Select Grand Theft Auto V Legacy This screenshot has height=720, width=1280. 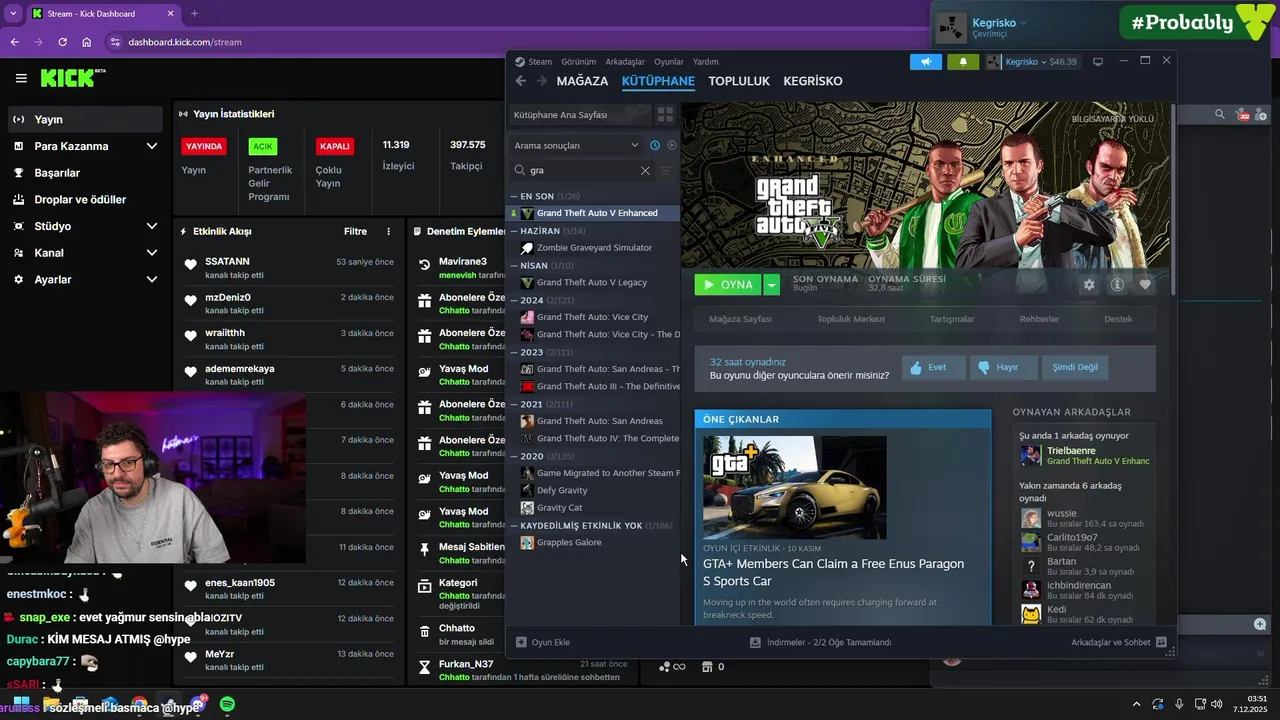[x=592, y=283]
